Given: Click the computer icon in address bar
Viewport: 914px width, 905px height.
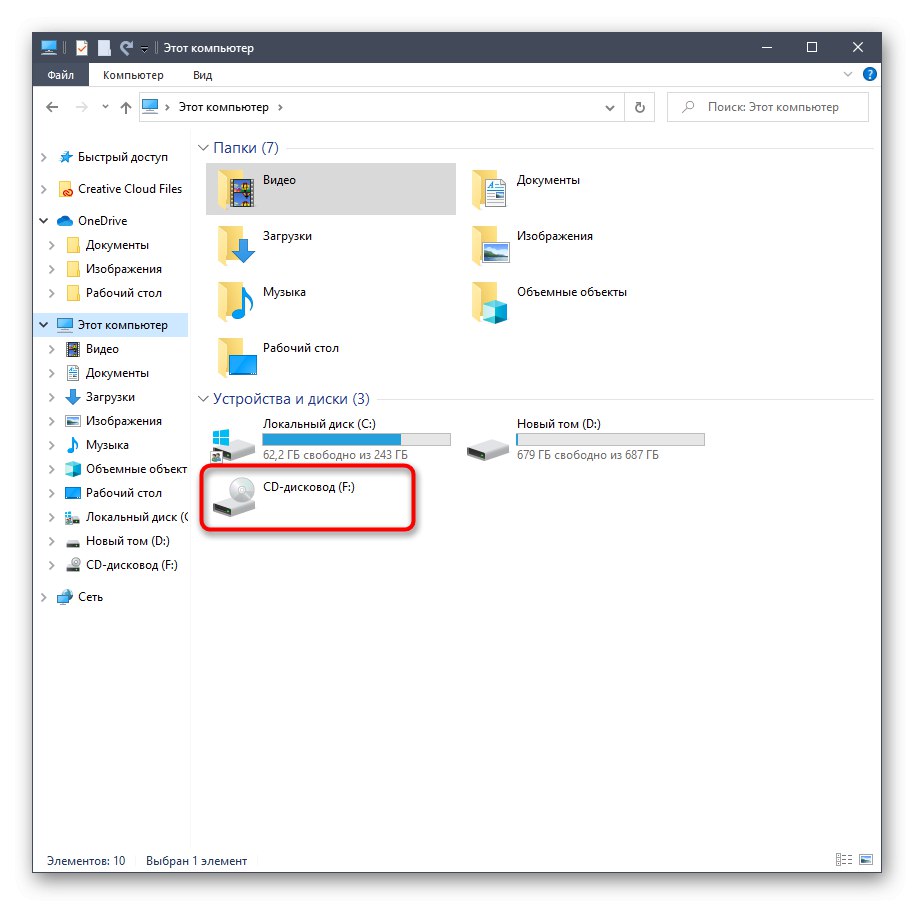Looking at the screenshot, I should [150, 107].
